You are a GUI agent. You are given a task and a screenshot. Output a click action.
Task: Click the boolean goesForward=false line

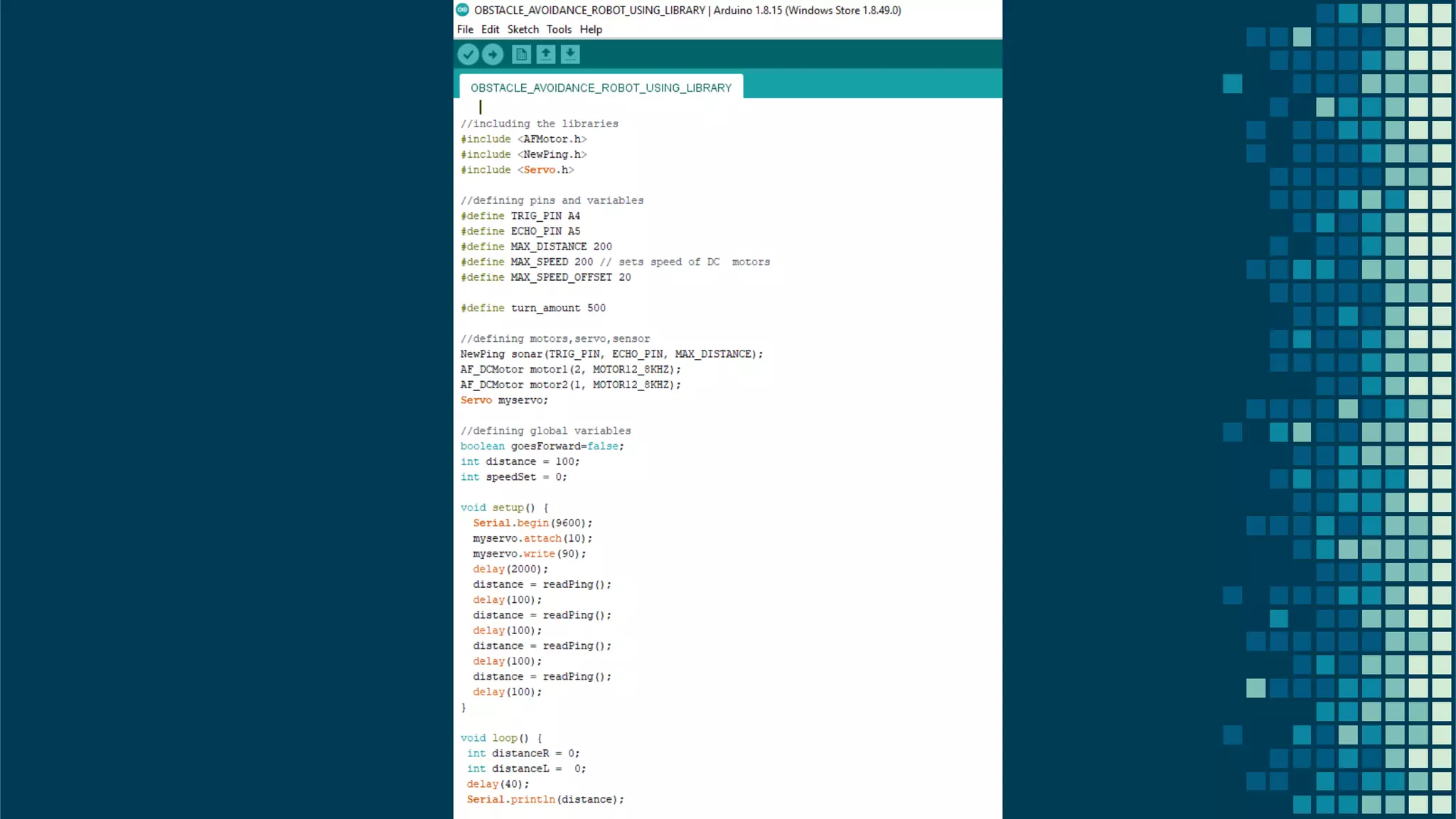tap(542, 446)
